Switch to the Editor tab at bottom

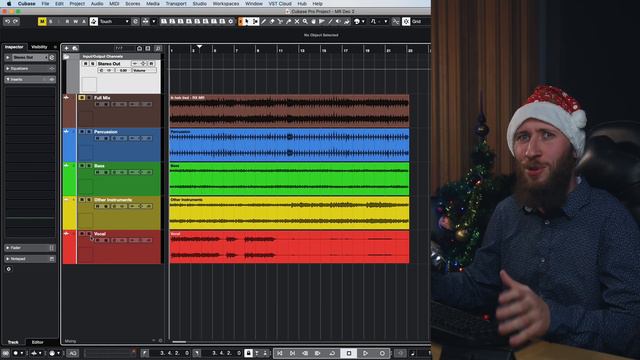pyautogui.click(x=38, y=342)
